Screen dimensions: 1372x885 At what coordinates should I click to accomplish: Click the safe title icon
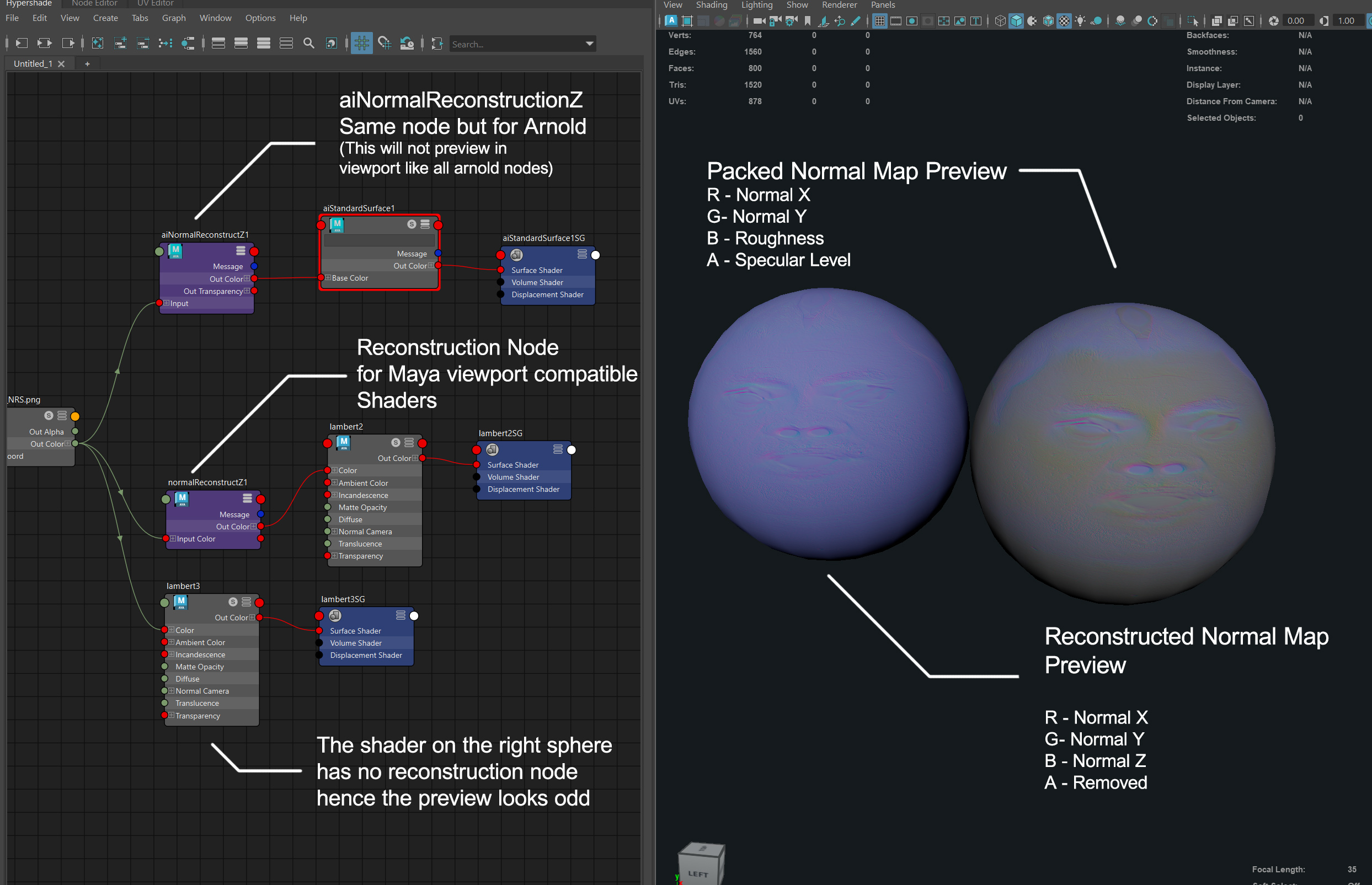pyautogui.click(x=976, y=21)
